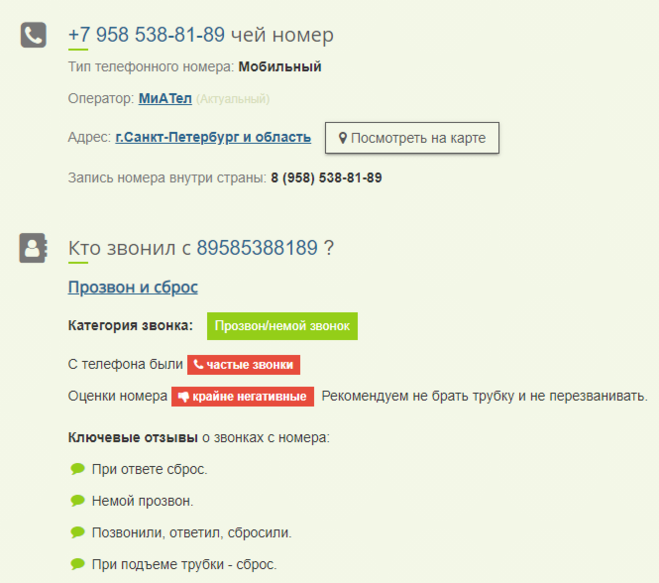Click the phone icon in frequent calls badge
This screenshot has height=583, width=659.
198,365
